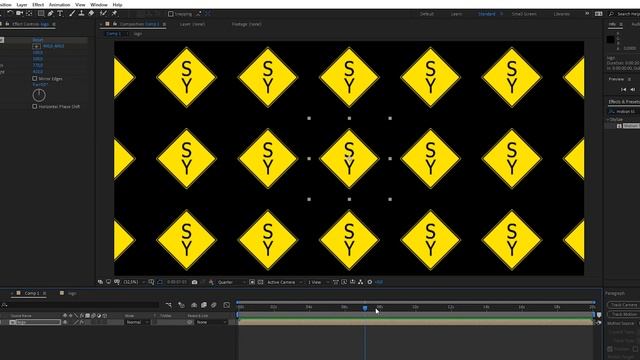Toggle mask and shape path visibility icon
The image size is (640, 360).
160,282
